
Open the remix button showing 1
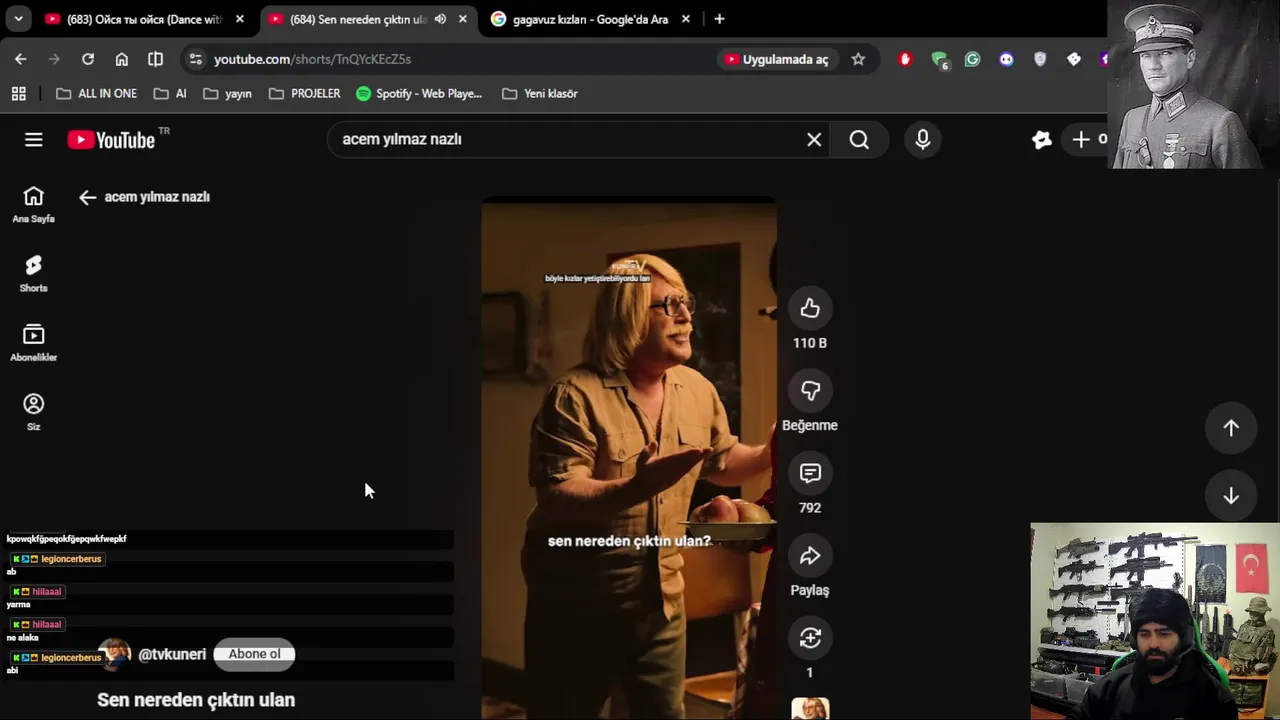(809, 638)
